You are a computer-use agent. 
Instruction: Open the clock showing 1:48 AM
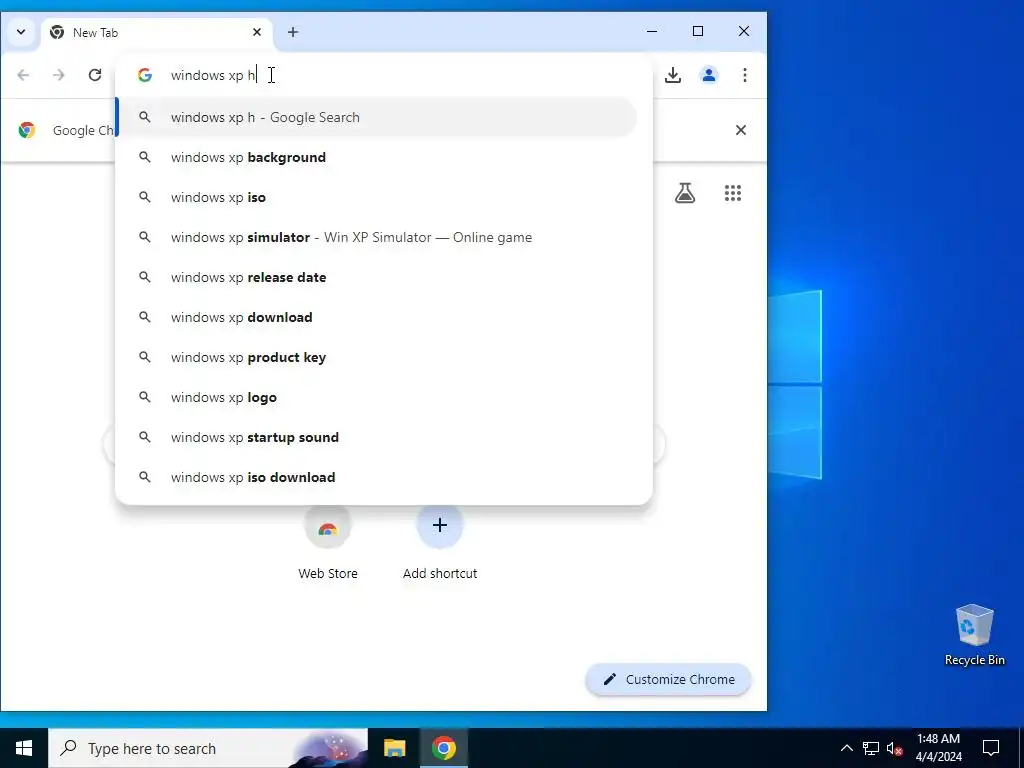938,748
